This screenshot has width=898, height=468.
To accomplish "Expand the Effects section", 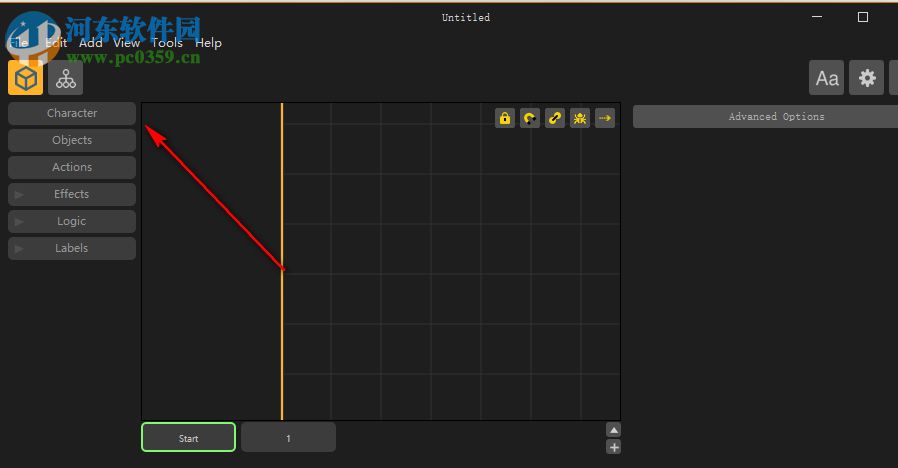I will click(72, 194).
